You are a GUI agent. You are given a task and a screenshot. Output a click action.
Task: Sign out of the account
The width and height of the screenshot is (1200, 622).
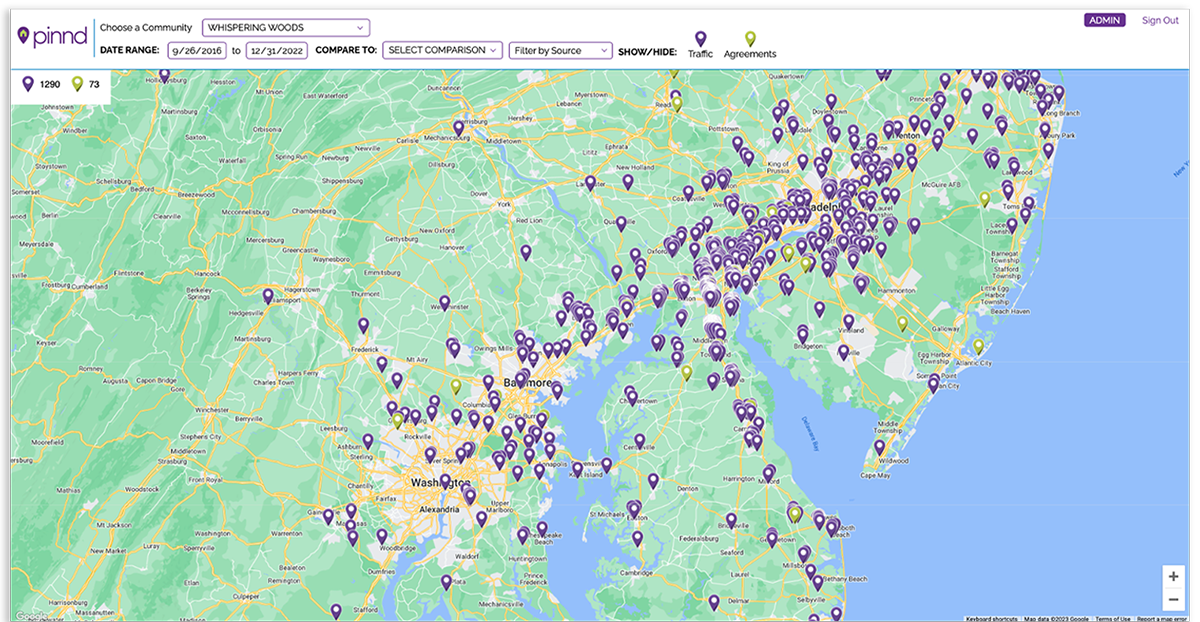1160,20
